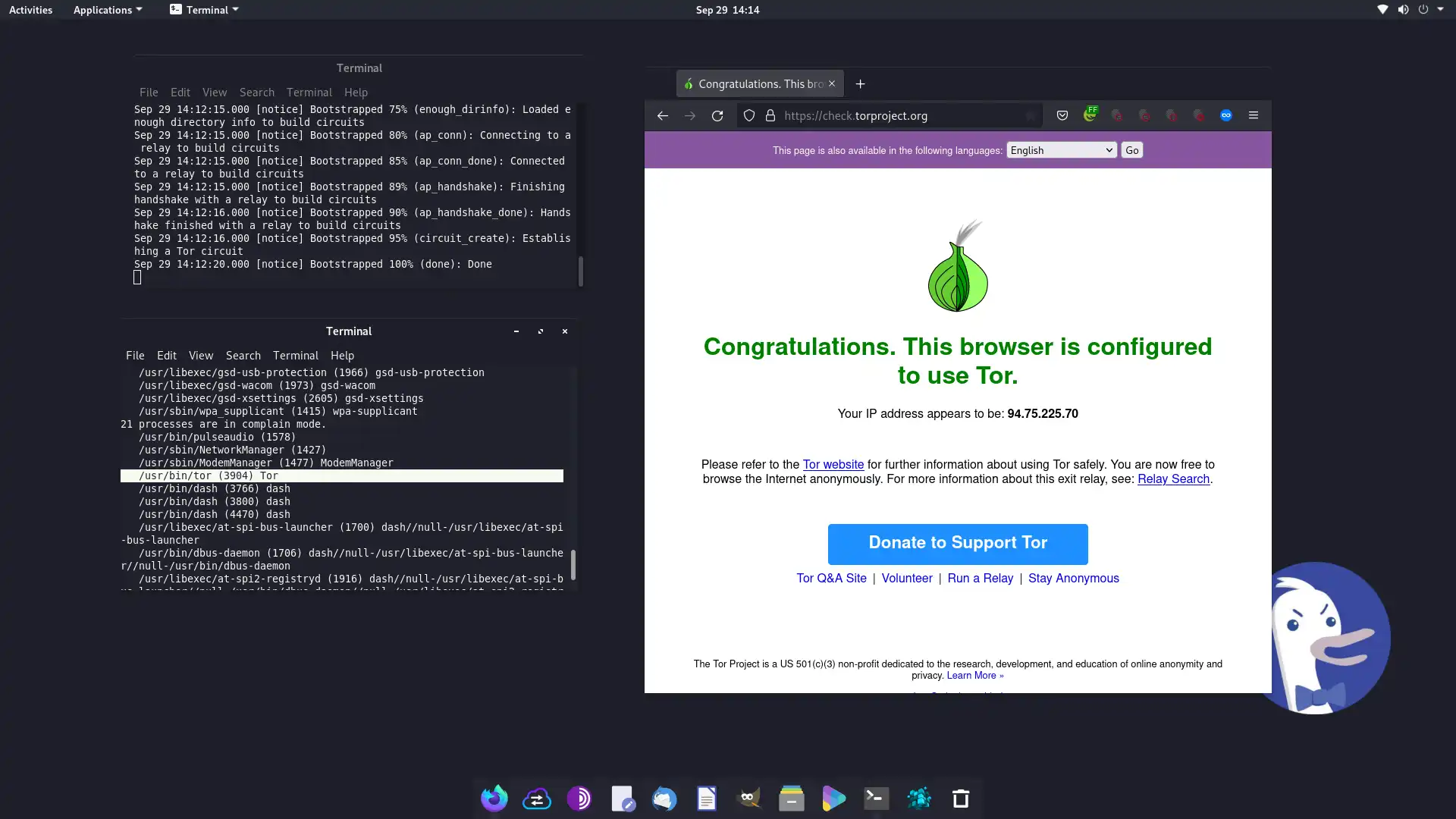Click the Terminal icon in taskbar
Image resolution: width=1456 pixels, height=819 pixels.
coord(876,798)
